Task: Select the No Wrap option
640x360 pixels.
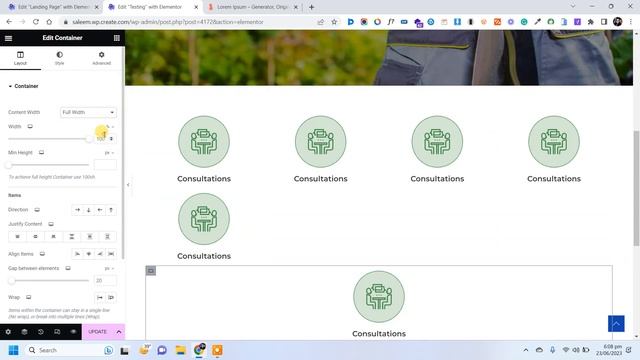Action: coord(100,298)
